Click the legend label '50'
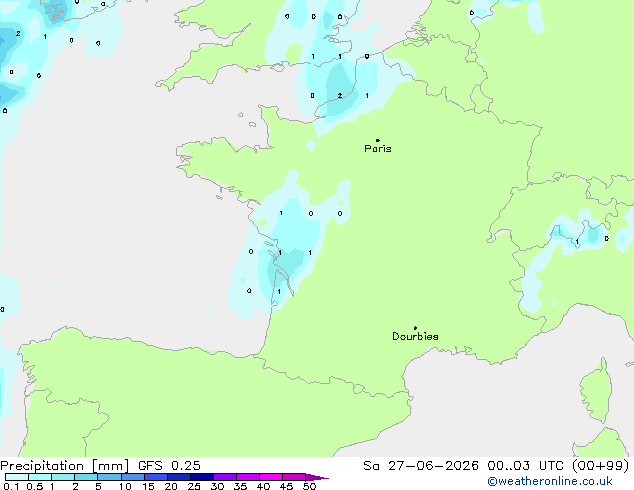Image resolution: width=634 pixels, height=490 pixels. point(310,486)
